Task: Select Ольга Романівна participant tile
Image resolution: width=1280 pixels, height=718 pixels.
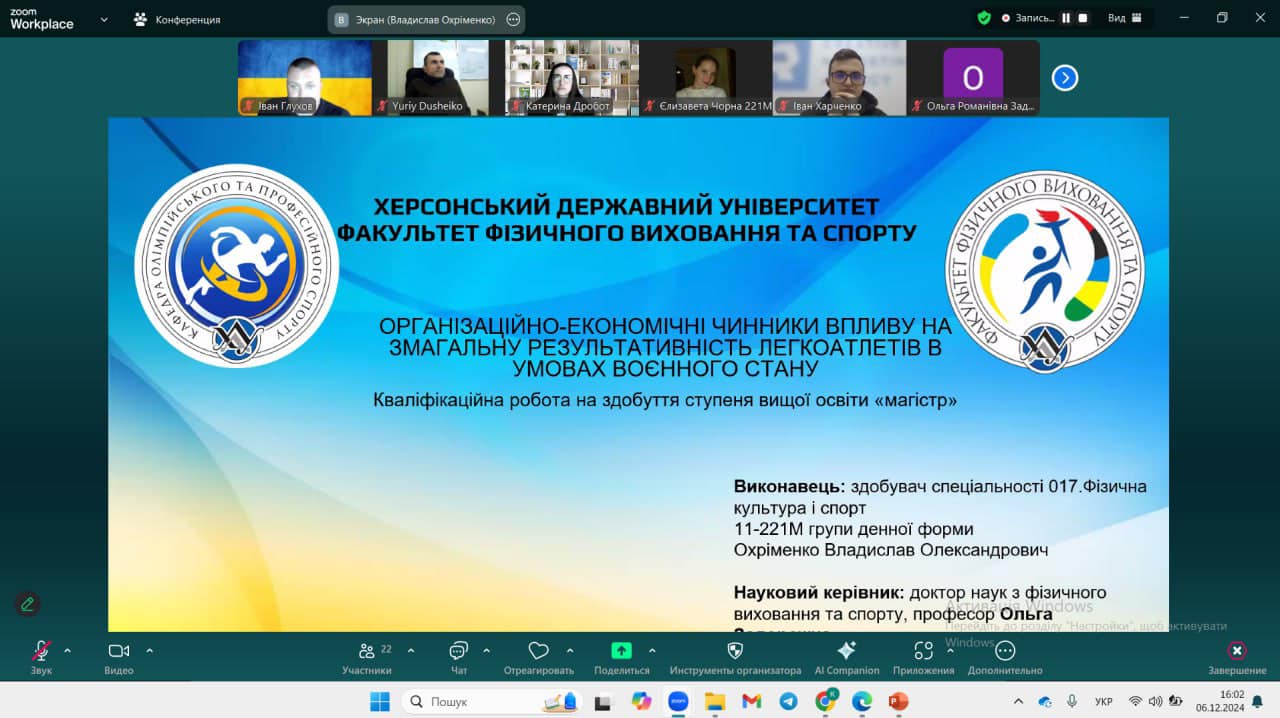Action: tap(974, 78)
